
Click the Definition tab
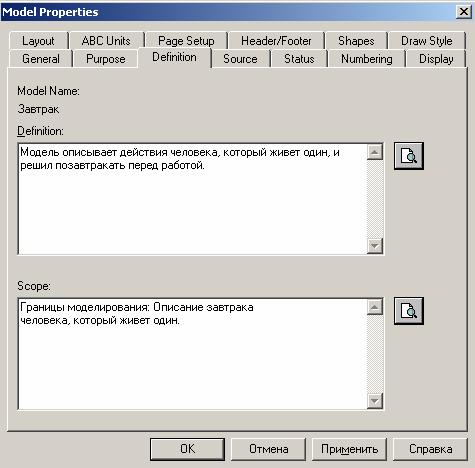[174, 57]
